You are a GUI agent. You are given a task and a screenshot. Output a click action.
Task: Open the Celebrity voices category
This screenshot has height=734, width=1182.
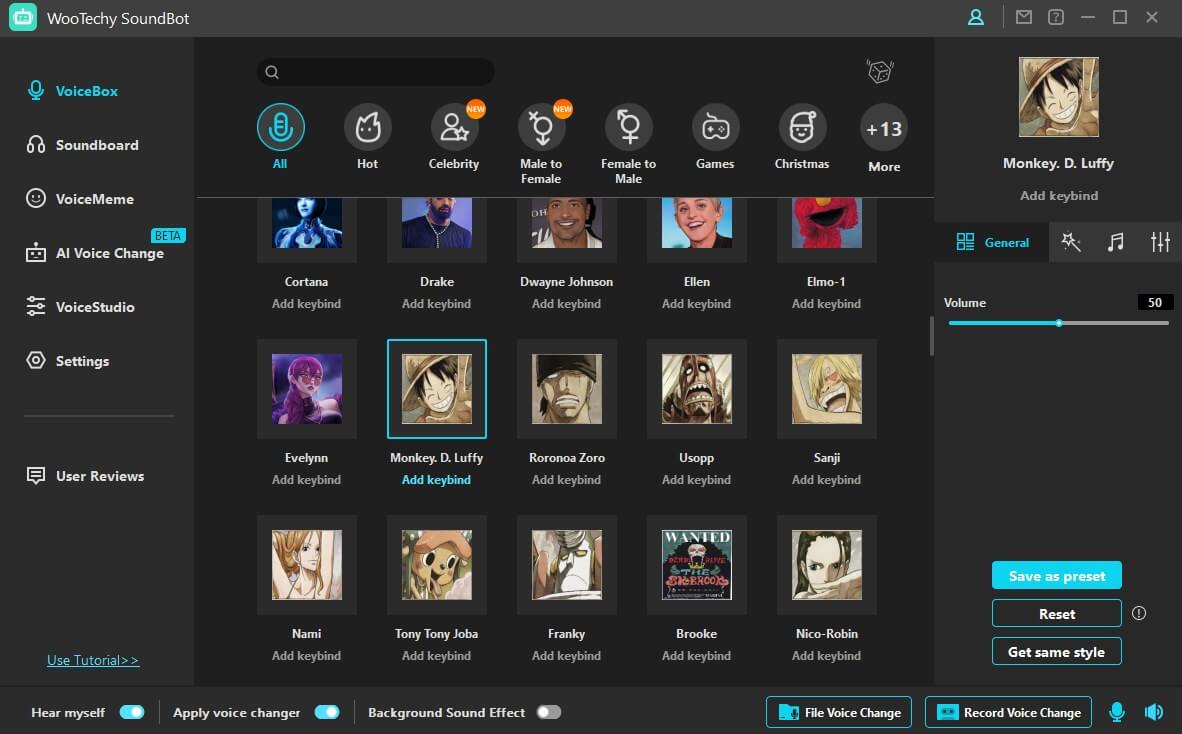point(454,128)
